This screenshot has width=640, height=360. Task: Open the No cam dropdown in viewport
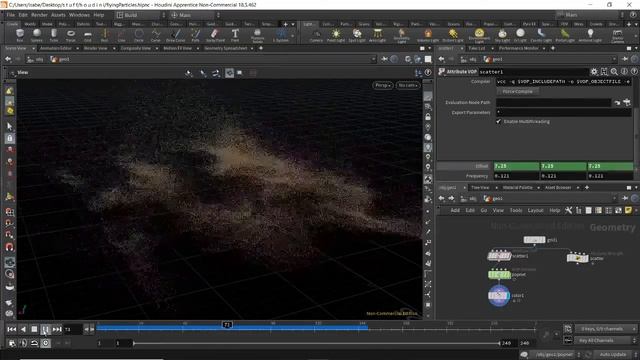click(407, 85)
